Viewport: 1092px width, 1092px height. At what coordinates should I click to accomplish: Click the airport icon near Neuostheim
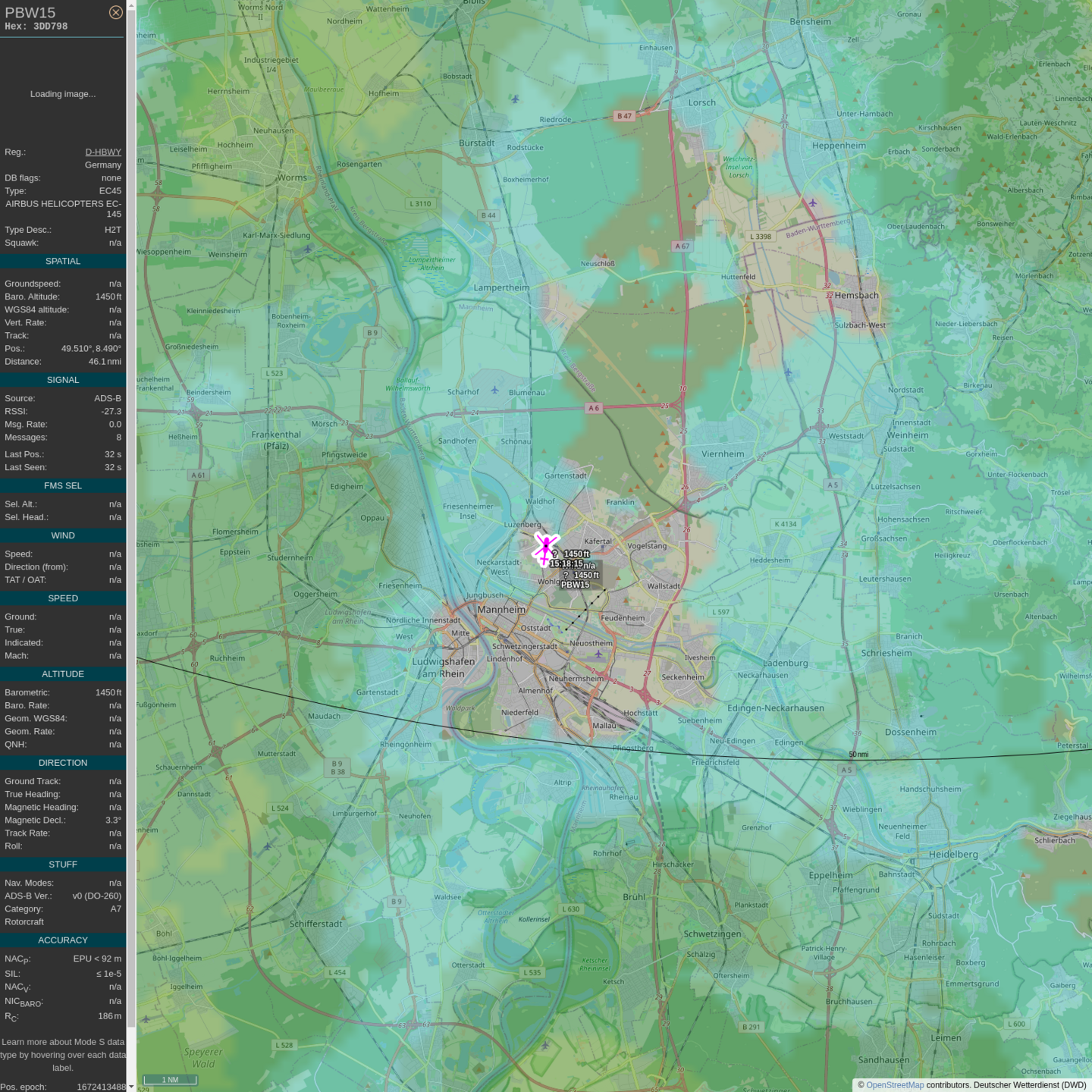[598, 654]
